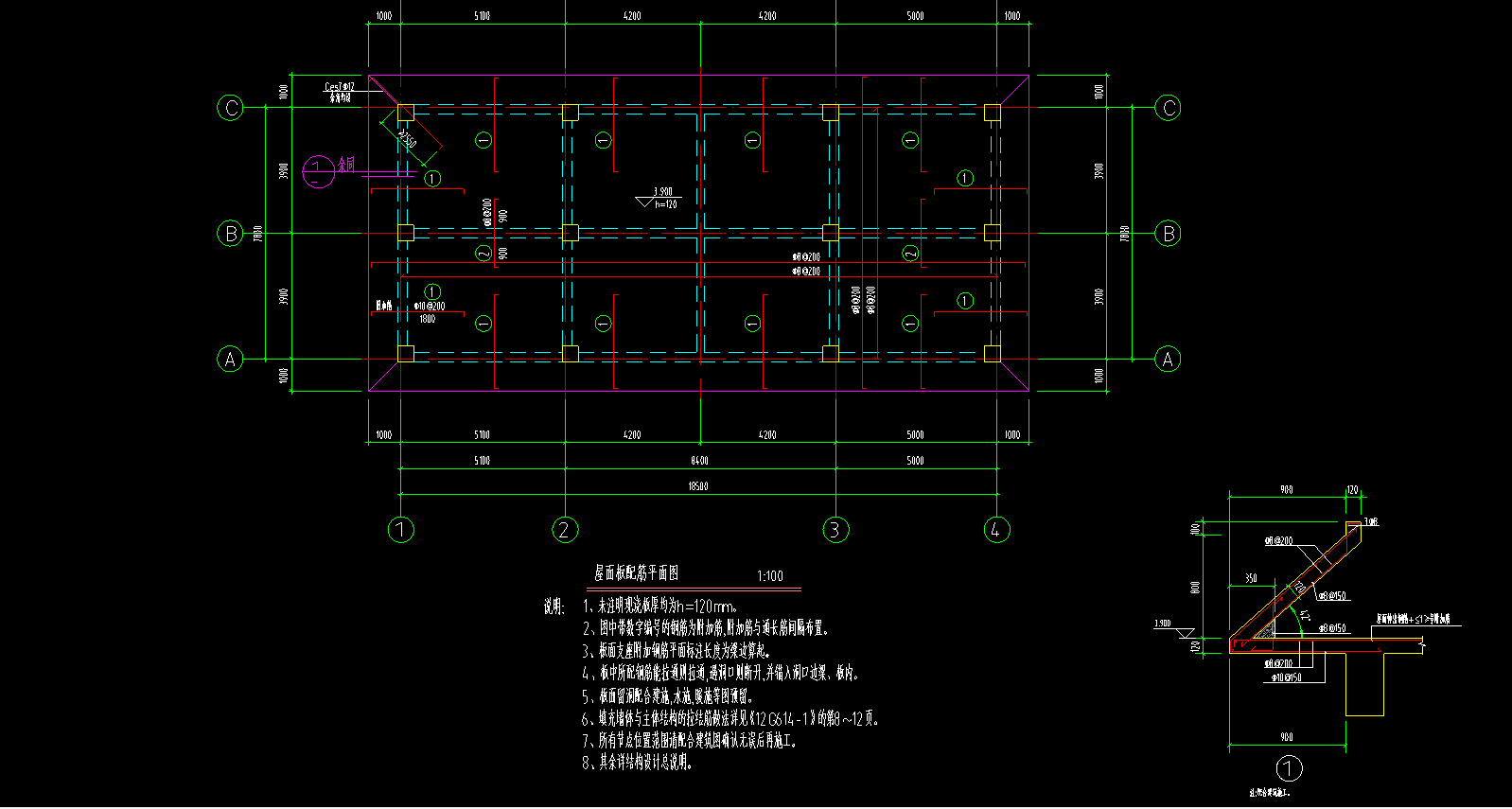Click axis bubble A on the left side
The image size is (1512, 809).
point(230,360)
